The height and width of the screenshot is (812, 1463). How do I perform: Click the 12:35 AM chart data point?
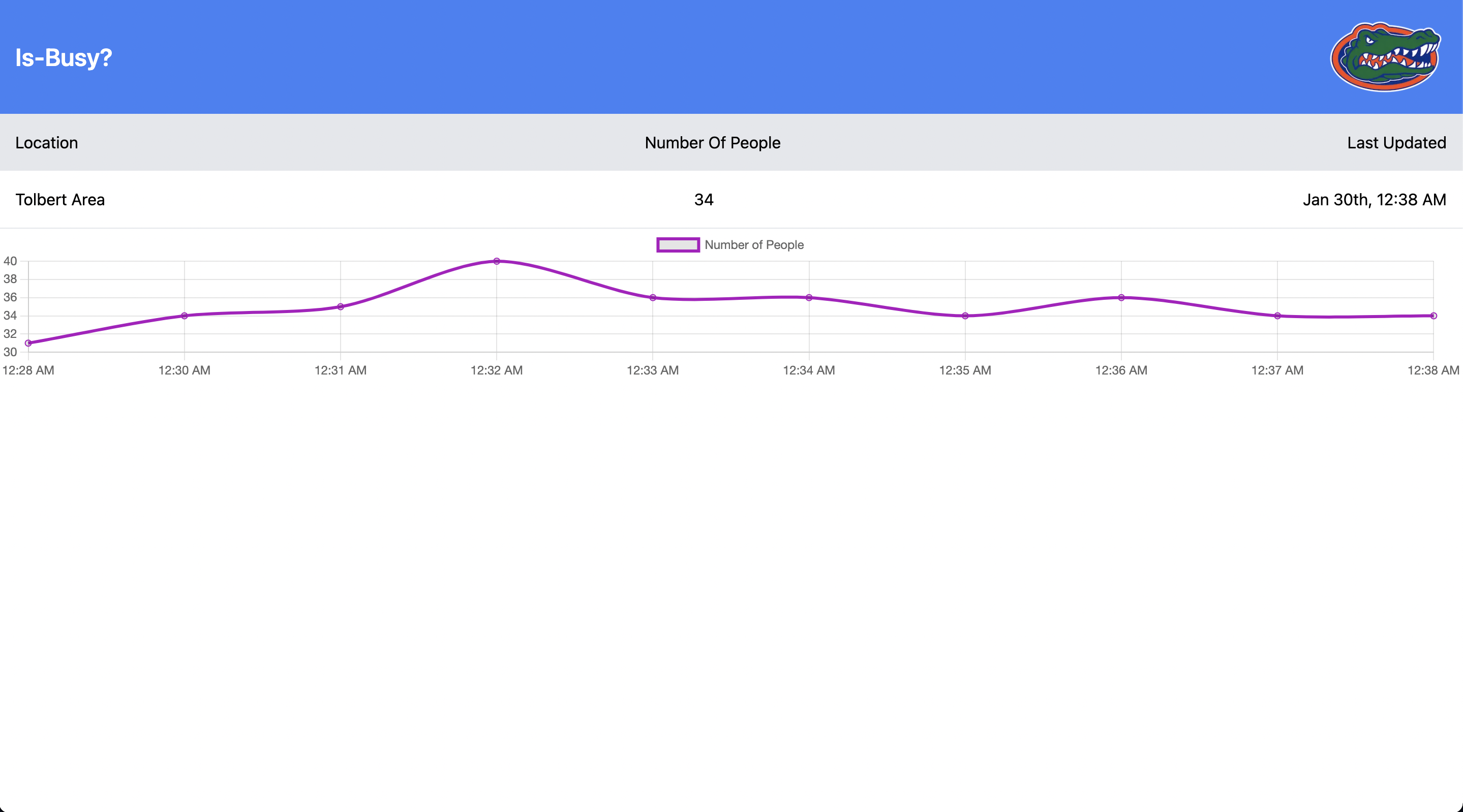[965, 316]
